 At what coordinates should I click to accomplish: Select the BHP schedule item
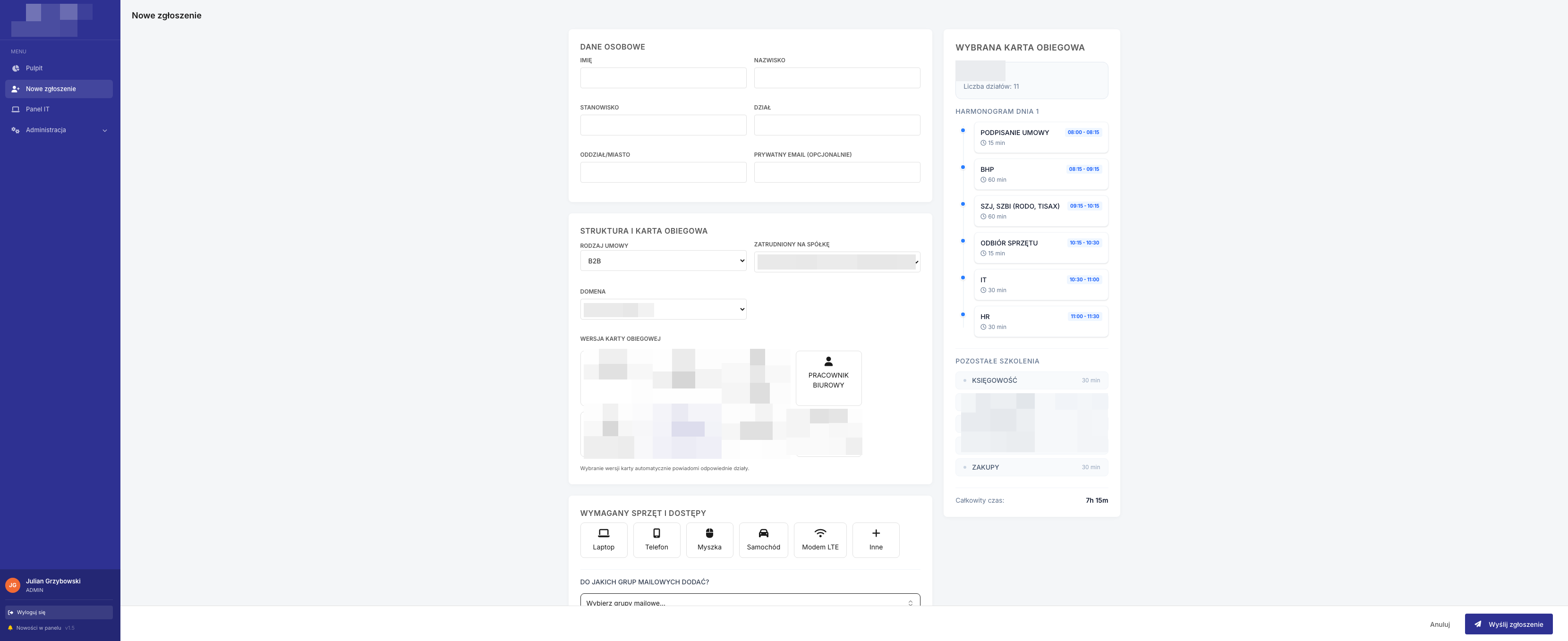tap(1041, 175)
